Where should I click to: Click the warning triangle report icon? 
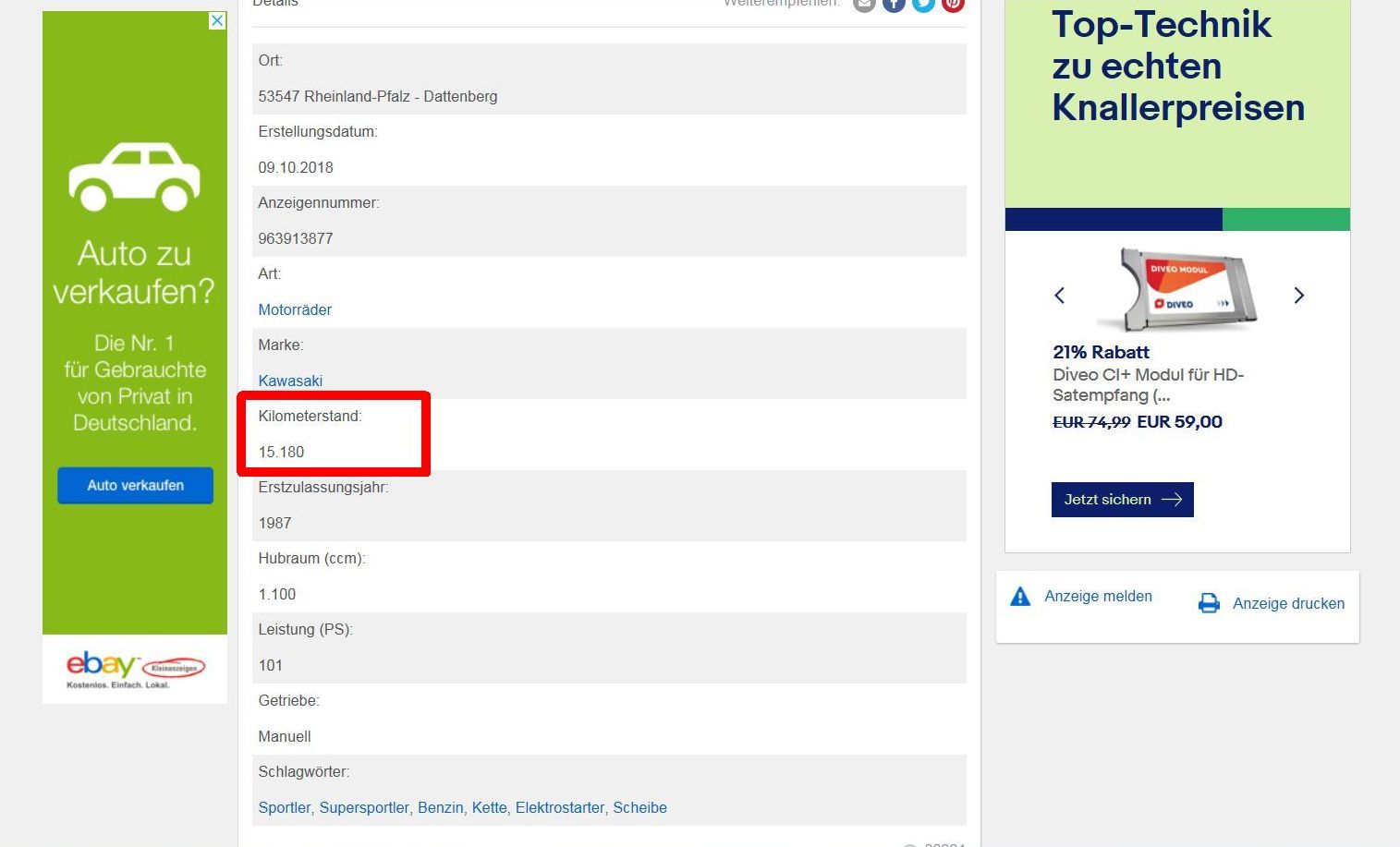tap(1020, 597)
